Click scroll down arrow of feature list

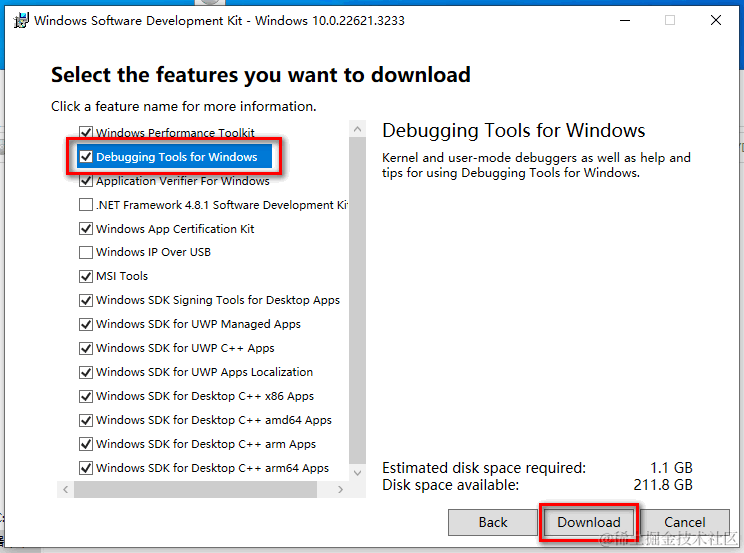357,473
